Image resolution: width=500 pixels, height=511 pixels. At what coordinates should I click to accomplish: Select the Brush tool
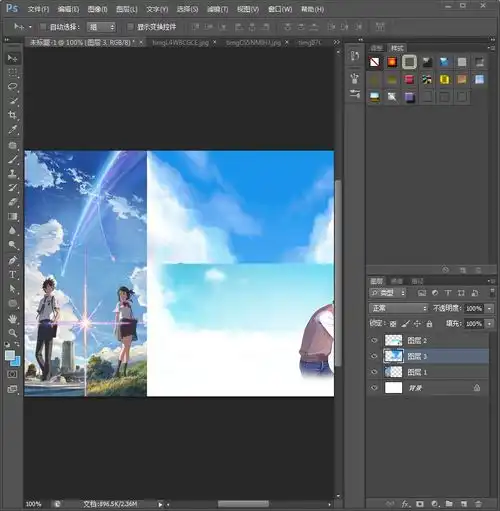pyautogui.click(x=12, y=159)
